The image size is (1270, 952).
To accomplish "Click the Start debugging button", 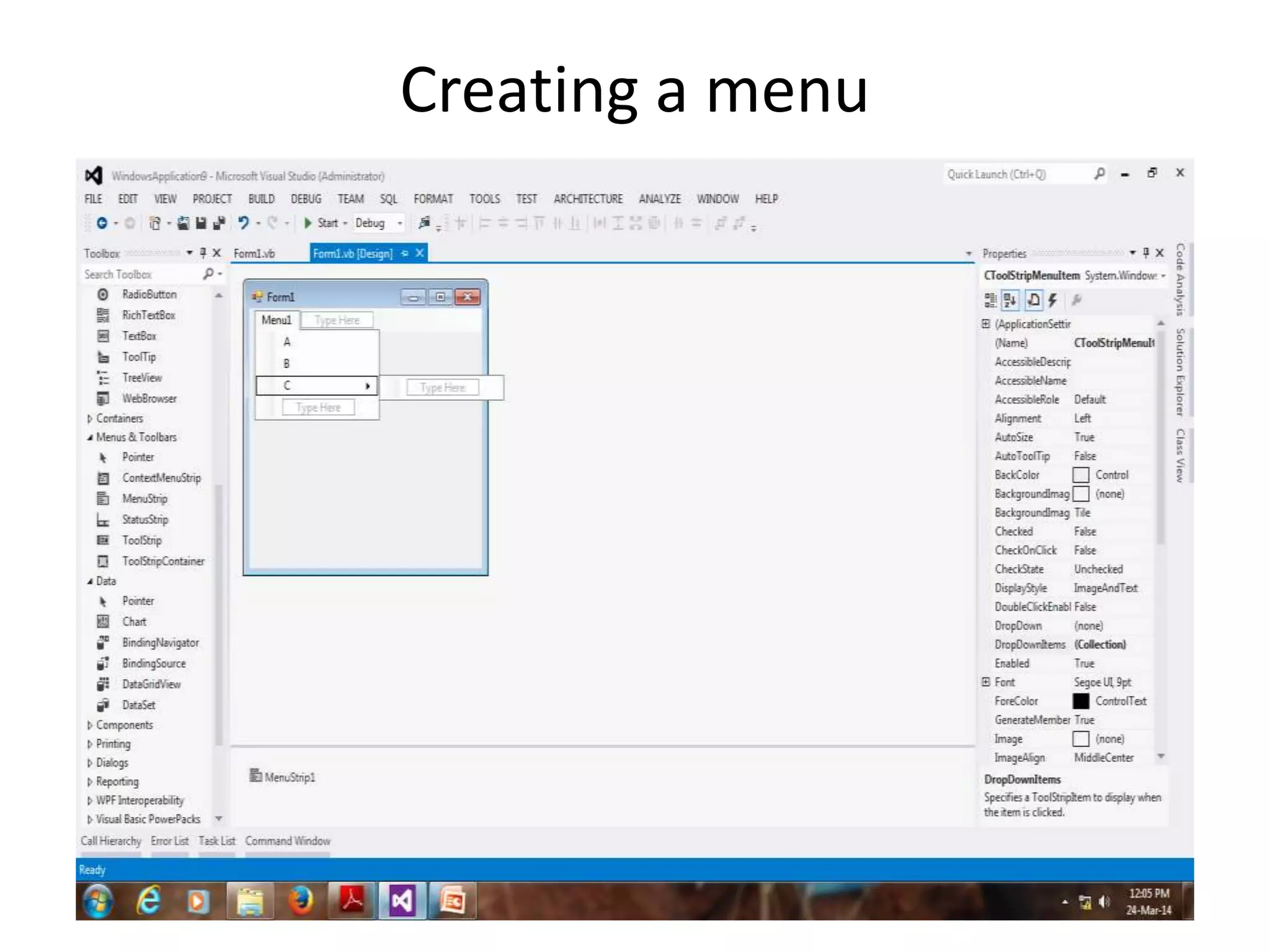I will pyautogui.click(x=321, y=223).
